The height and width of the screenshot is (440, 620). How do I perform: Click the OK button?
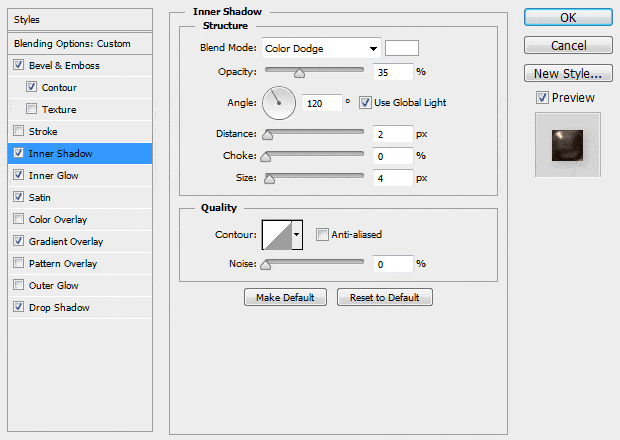(567, 18)
